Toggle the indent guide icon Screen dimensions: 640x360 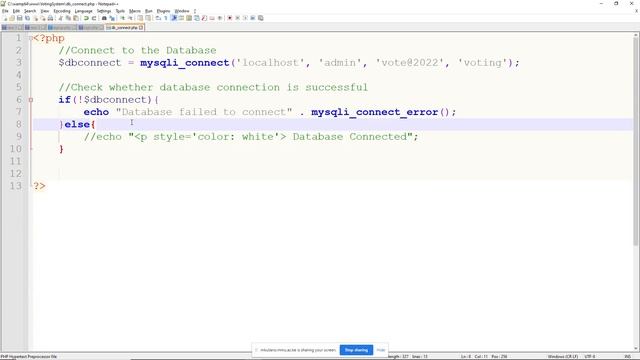(x=174, y=18)
